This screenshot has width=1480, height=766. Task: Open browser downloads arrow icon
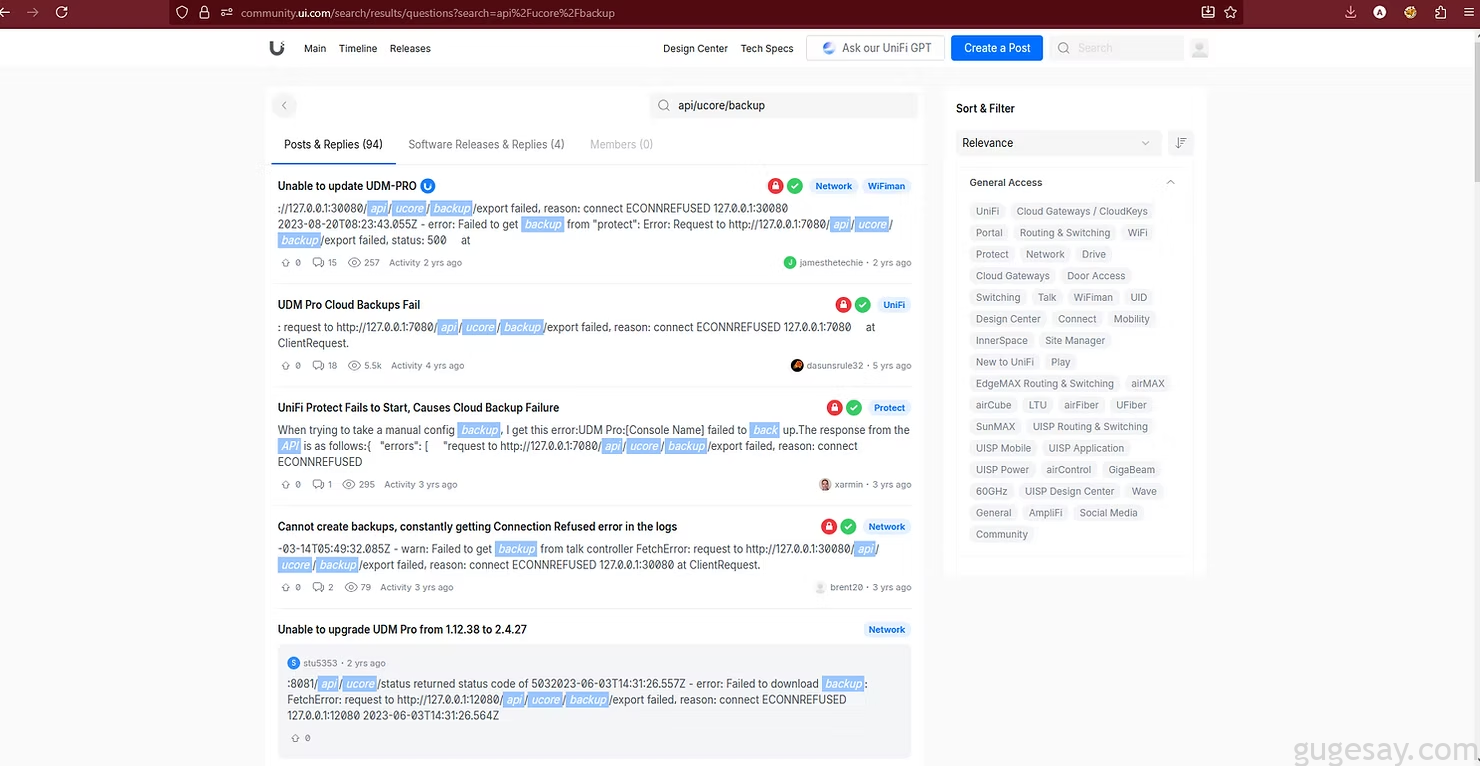tap(1351, 13)
